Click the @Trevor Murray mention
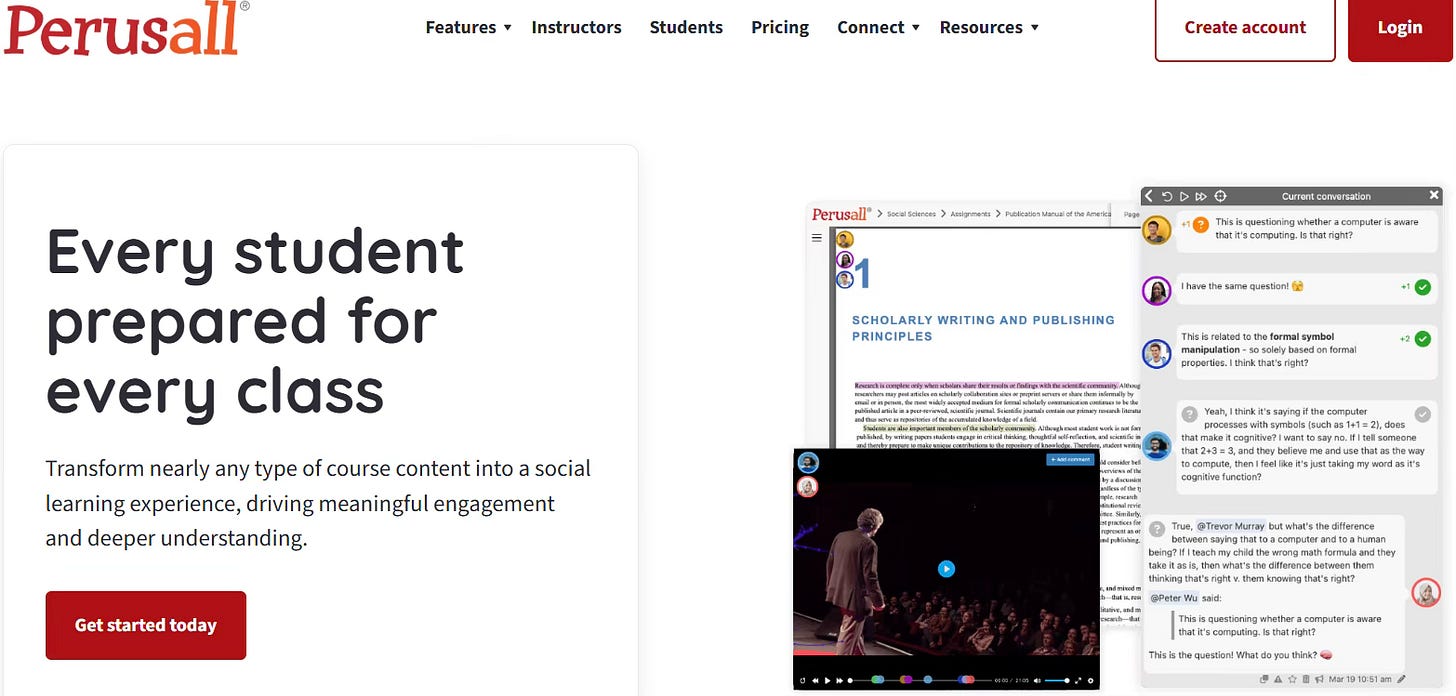1456x696 pixels. pos(1231,526)
